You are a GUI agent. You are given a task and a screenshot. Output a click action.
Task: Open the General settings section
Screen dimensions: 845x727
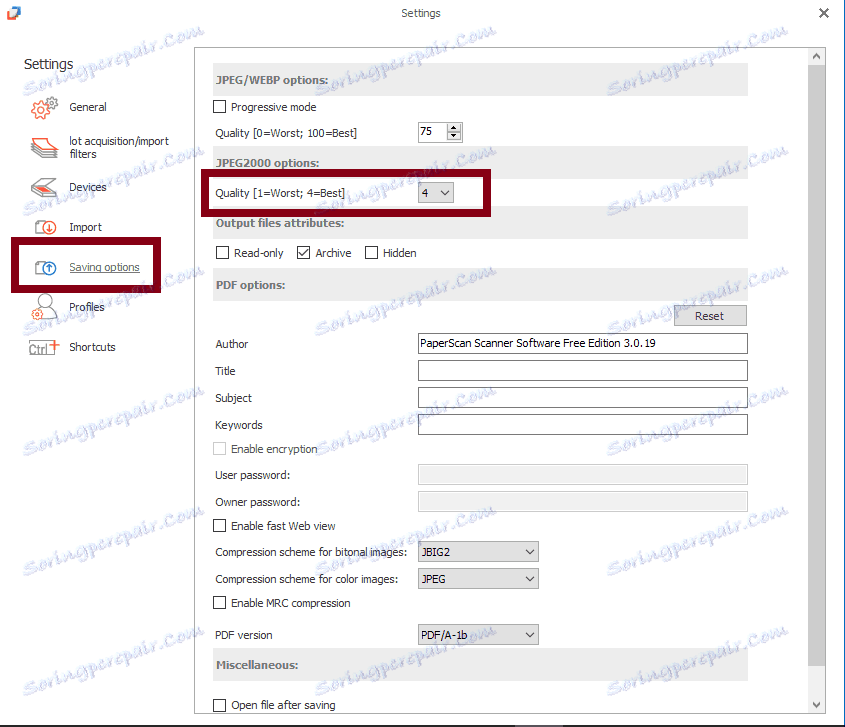pyautogui.click(x=88, y=107)
